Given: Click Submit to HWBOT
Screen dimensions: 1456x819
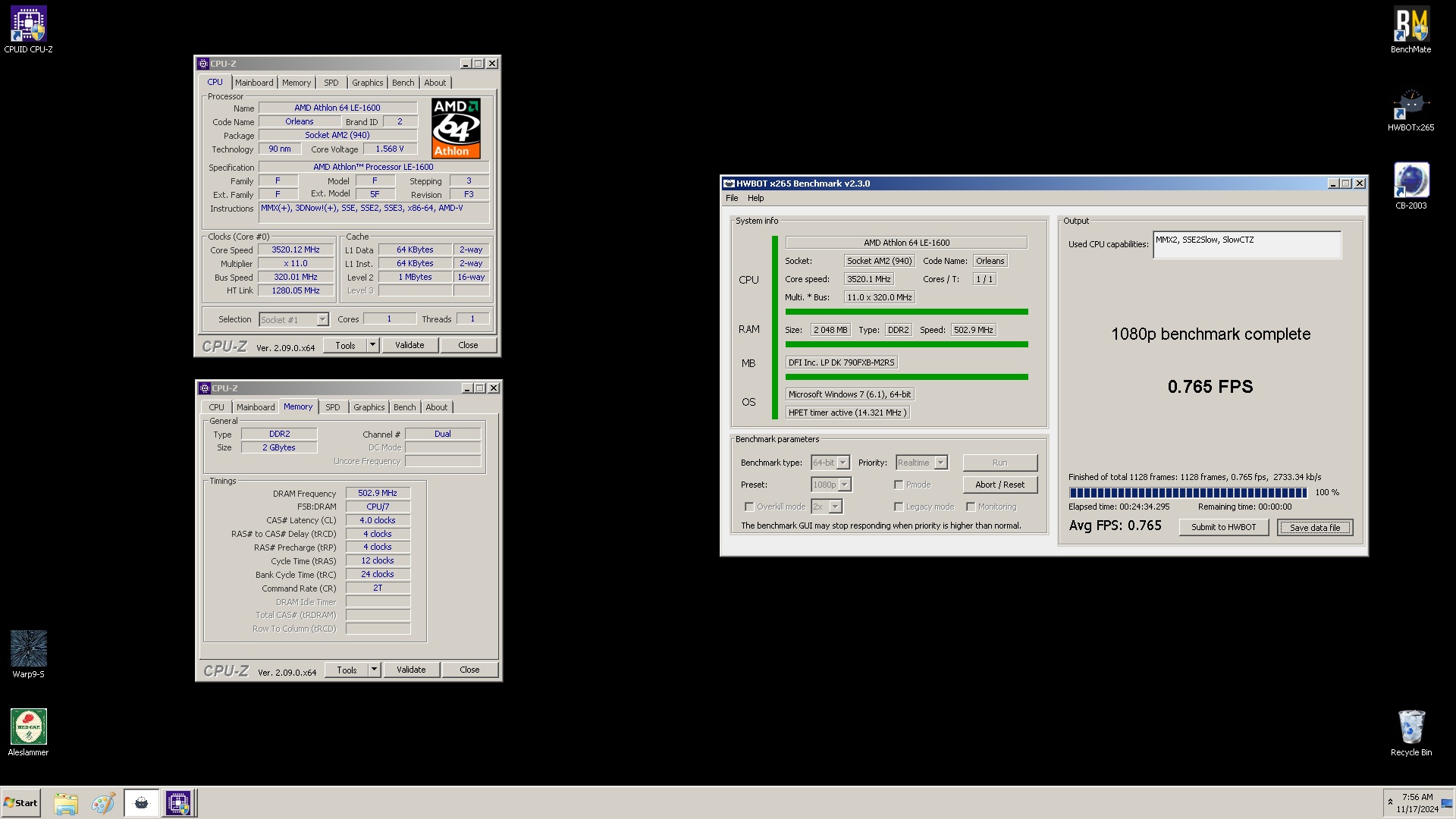Looking at the screenshot, I should tap(1223, 527).
